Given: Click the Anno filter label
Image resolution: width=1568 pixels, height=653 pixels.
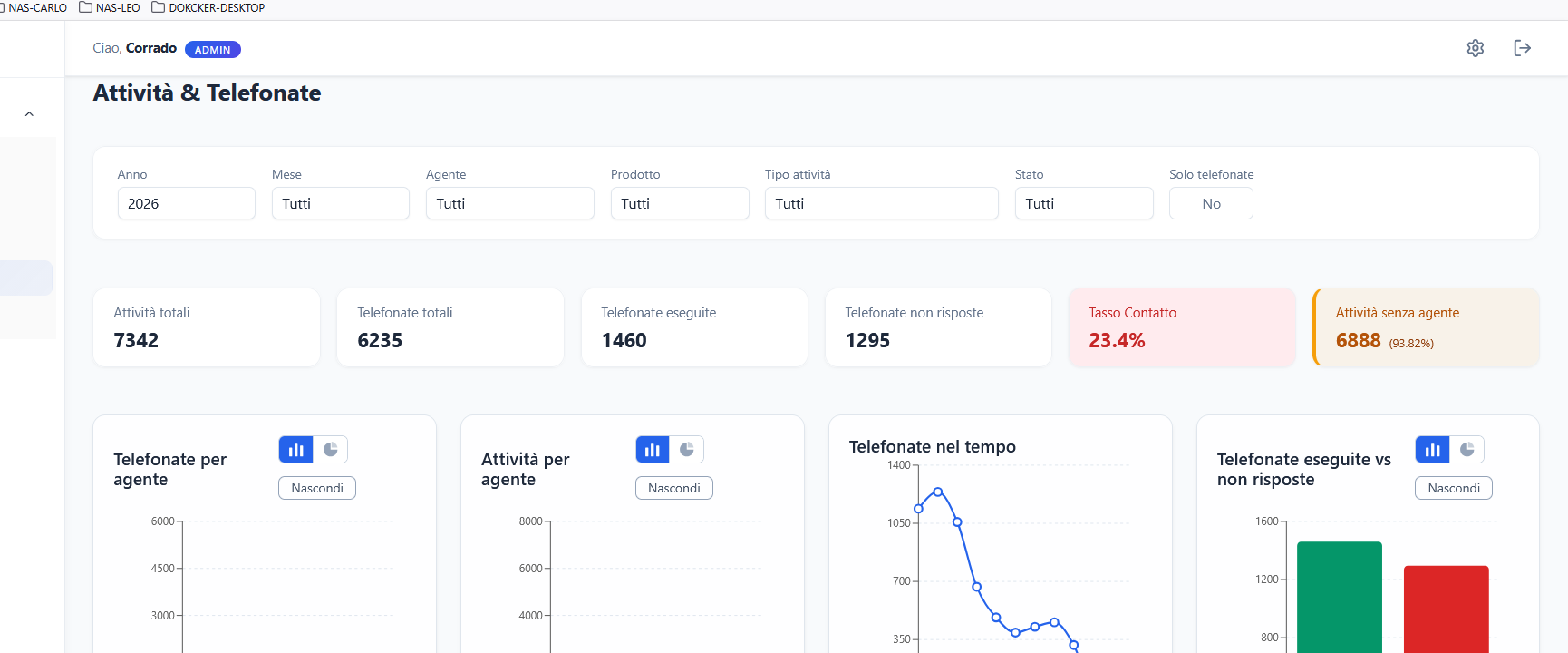Looking at the screenshot, I should point(132,174).
